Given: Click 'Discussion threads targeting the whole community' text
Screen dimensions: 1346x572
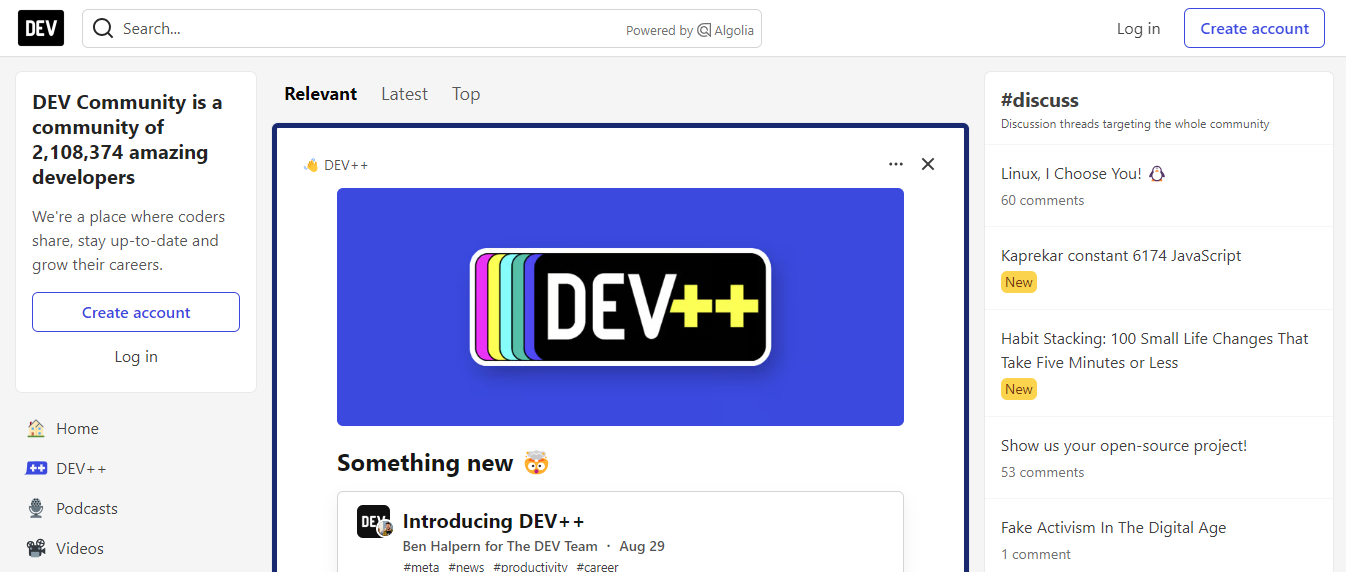Looking at the screenshot, I should click(1135, 124).
